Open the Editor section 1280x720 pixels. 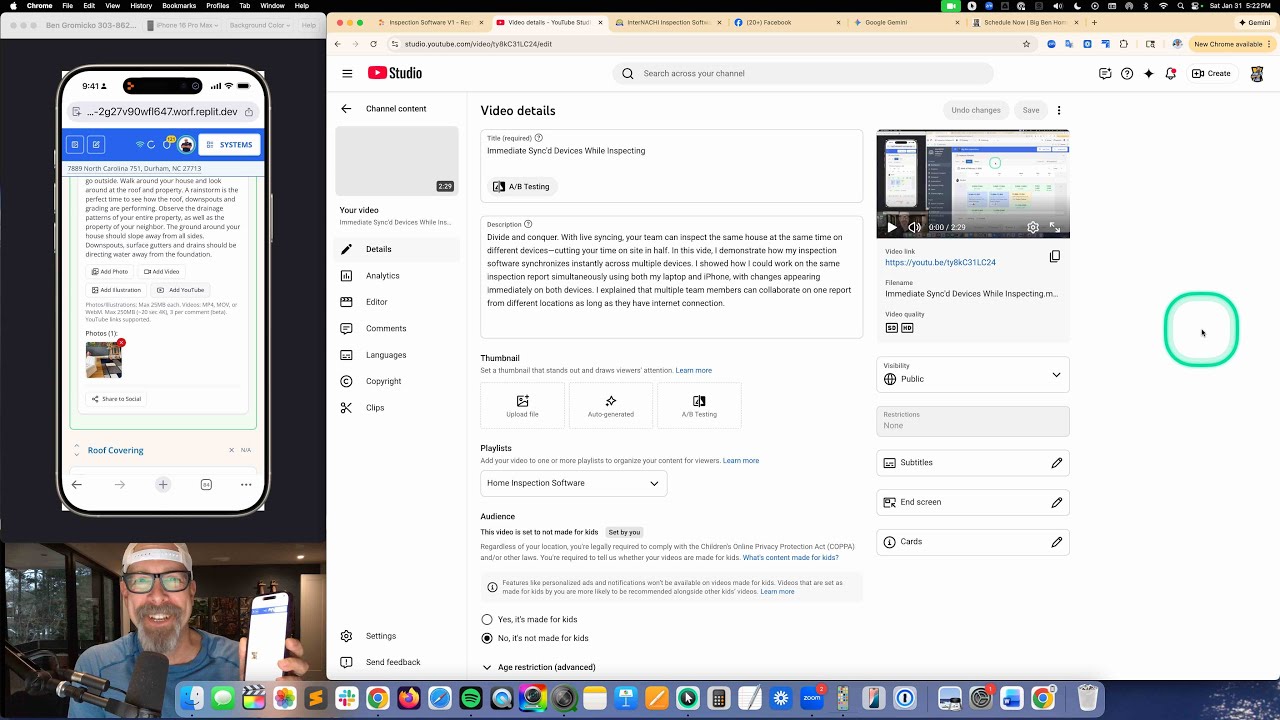click(396, 302)
